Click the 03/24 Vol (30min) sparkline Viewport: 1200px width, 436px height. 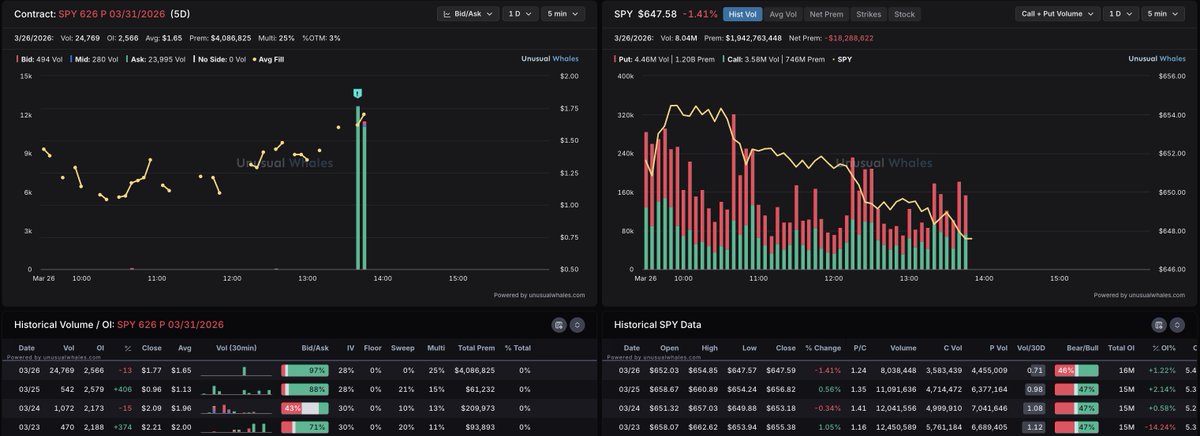[x=235, y=409]
